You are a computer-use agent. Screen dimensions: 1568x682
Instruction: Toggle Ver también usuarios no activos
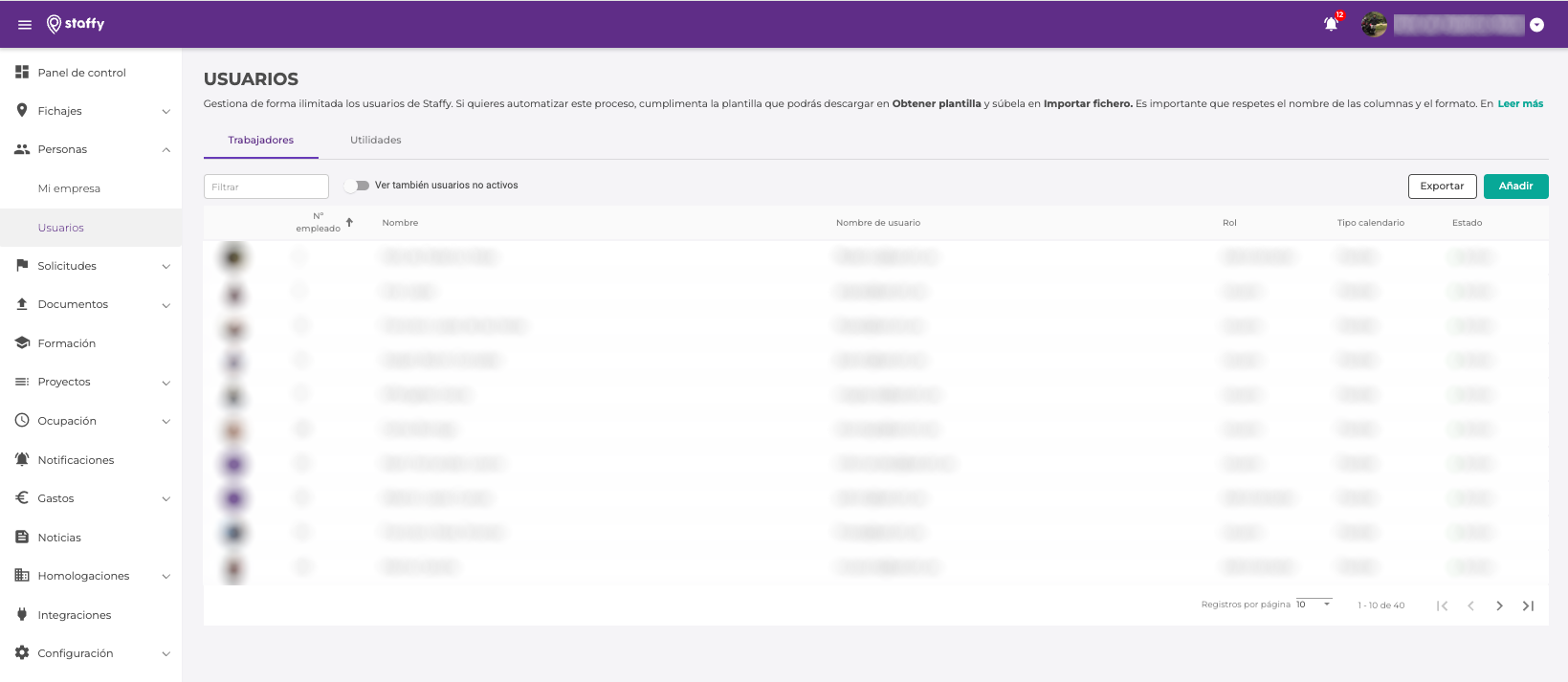[x=358, y=186]
